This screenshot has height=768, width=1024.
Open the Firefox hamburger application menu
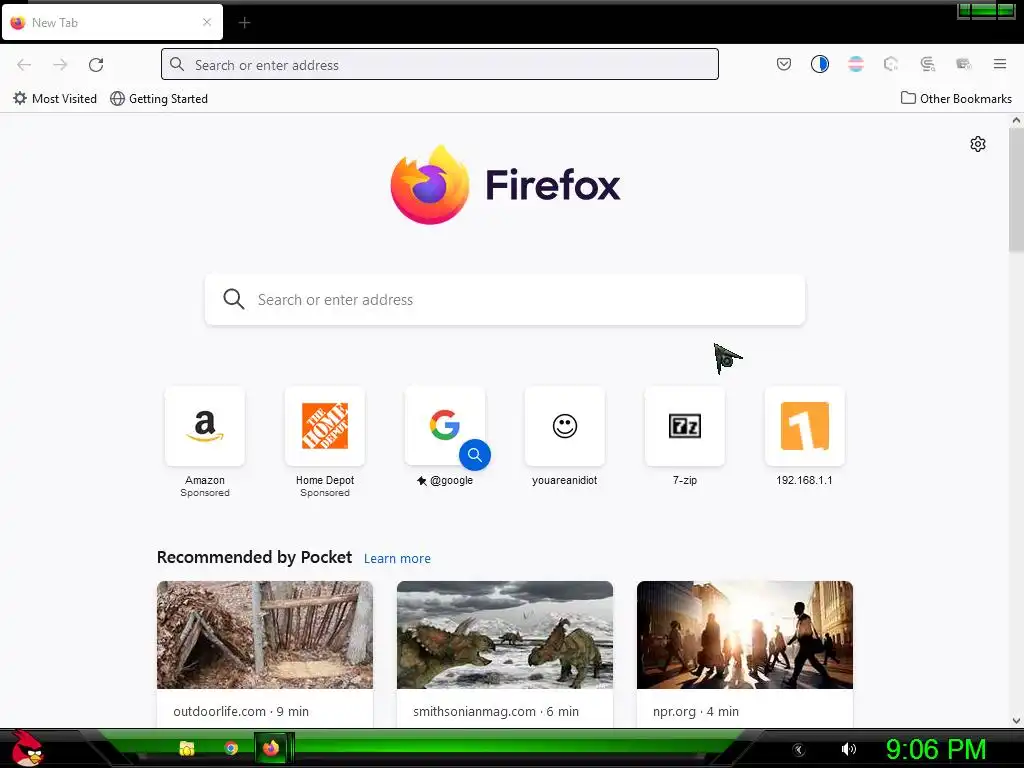point(1000,64)
